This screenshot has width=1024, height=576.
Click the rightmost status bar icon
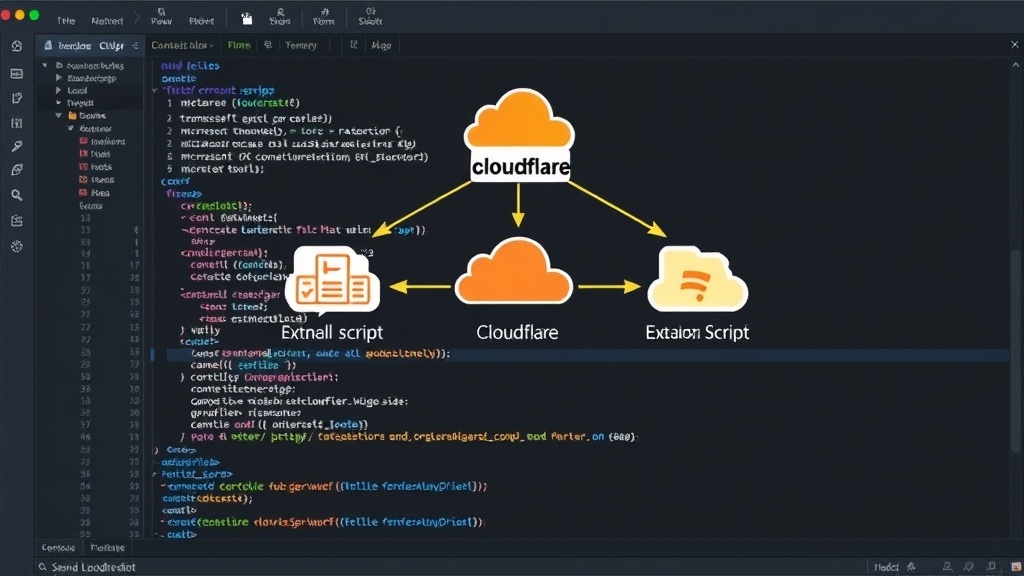[1016, 566]
